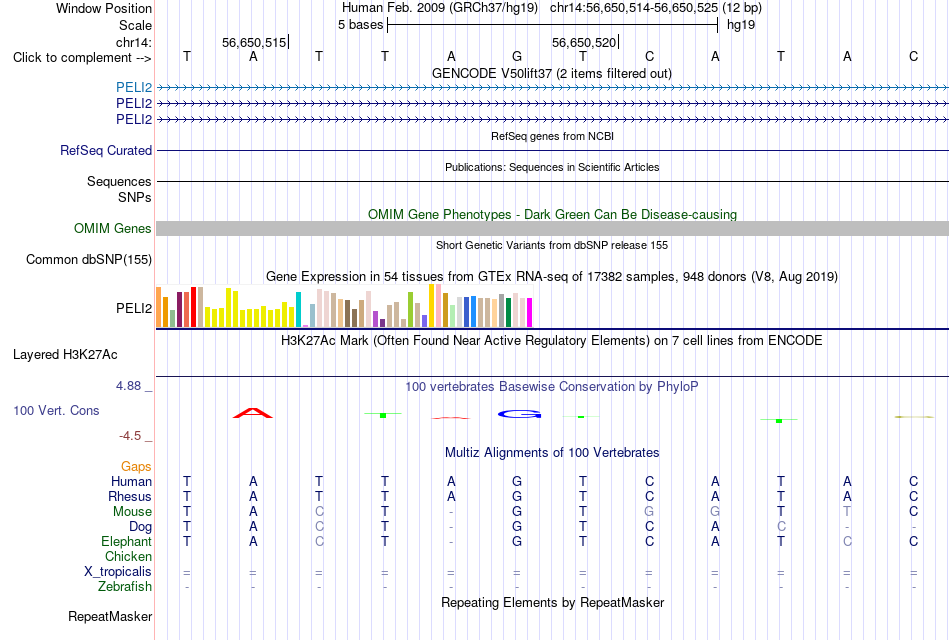The height and width of the screenshot is (640, 950).
Task: Click 'RefSeq genes from NCBI' title
Action: point(553,136)
